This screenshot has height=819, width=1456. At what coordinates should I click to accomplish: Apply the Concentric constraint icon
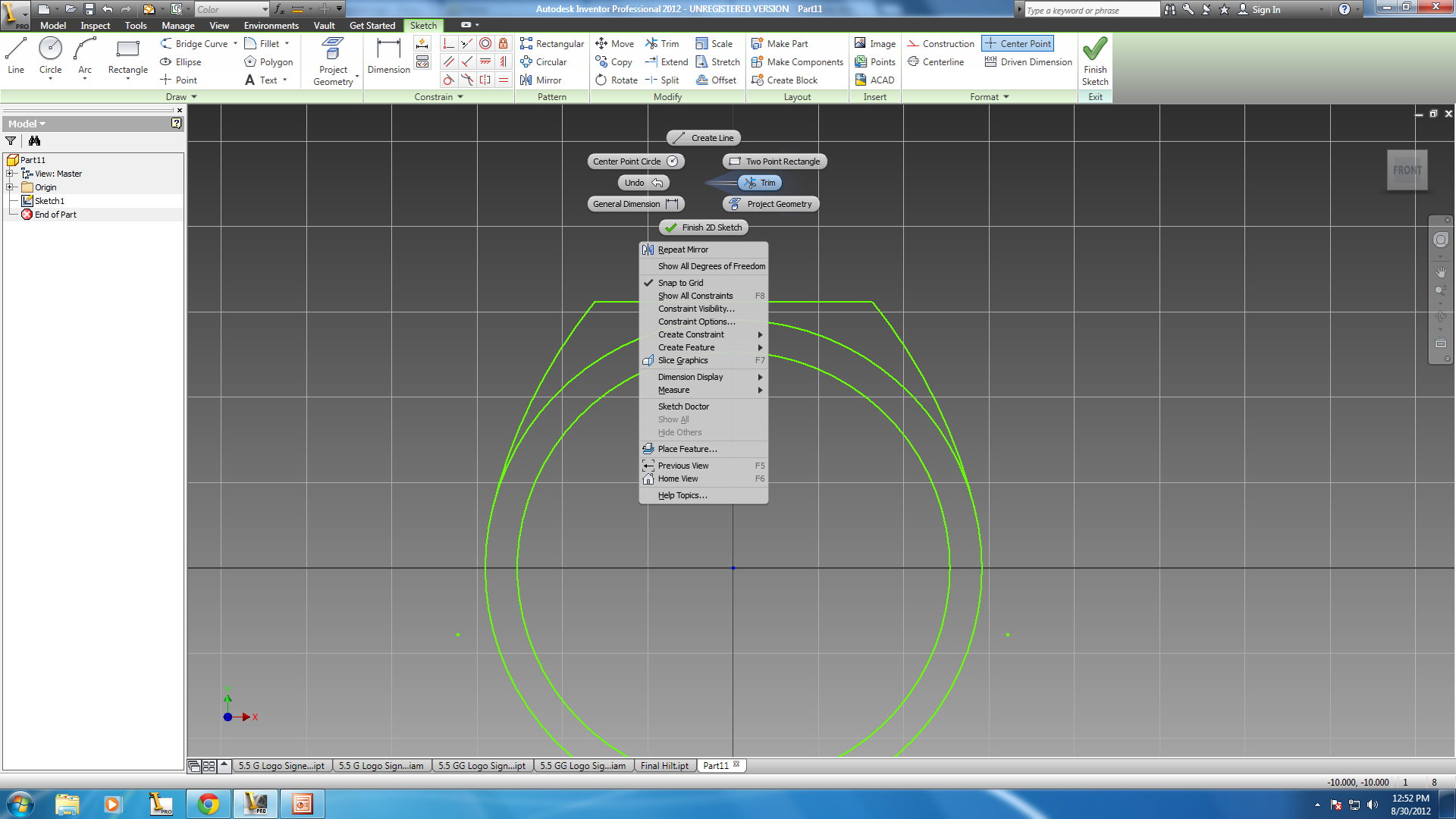(x=485, y=44)
